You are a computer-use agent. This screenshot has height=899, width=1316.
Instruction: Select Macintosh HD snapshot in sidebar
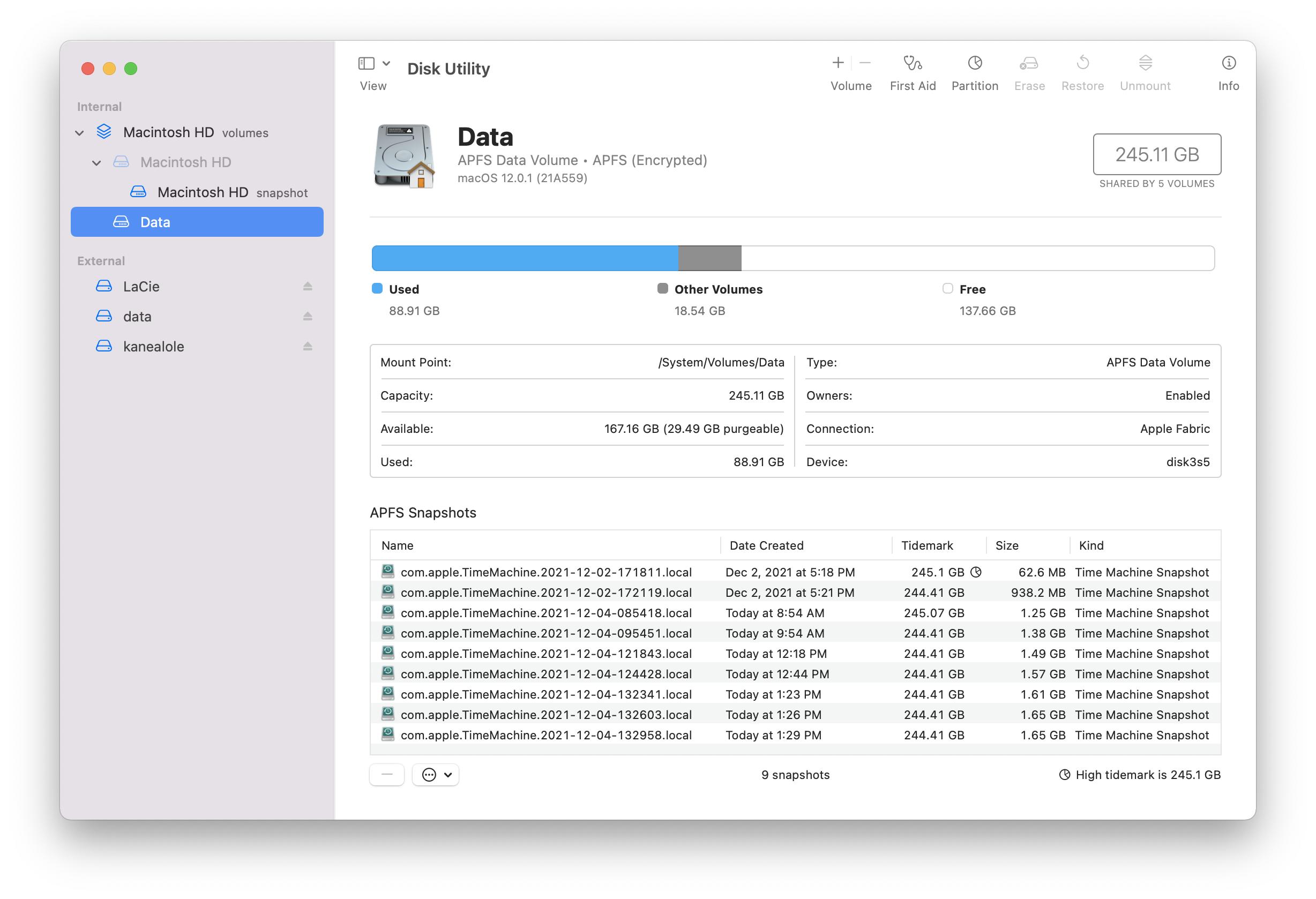point(197,192)
